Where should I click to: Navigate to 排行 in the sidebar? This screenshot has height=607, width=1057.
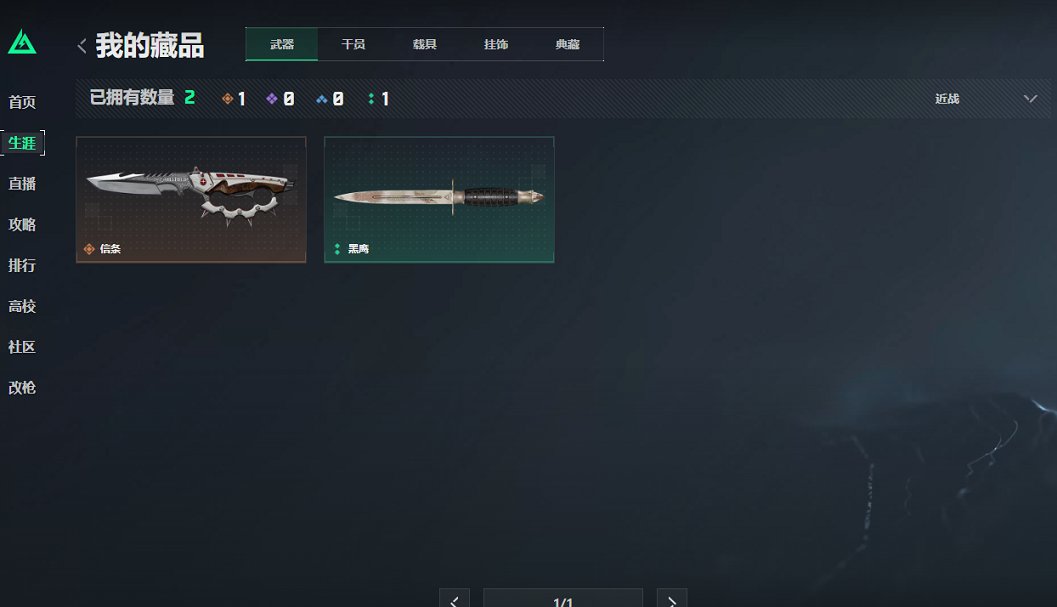coord(22,265)
